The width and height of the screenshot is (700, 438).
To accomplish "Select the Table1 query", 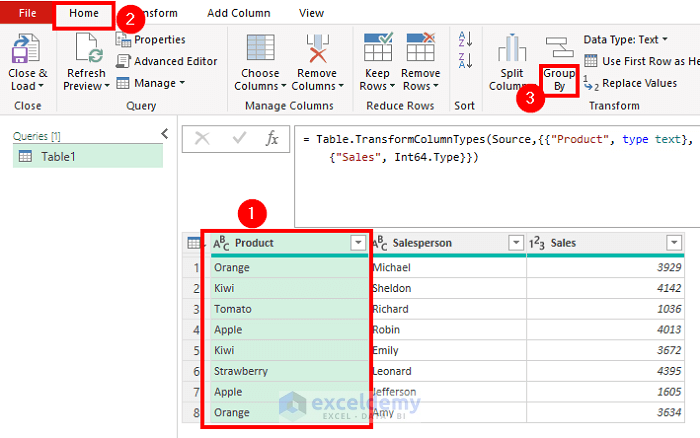I will coord(88,156).
